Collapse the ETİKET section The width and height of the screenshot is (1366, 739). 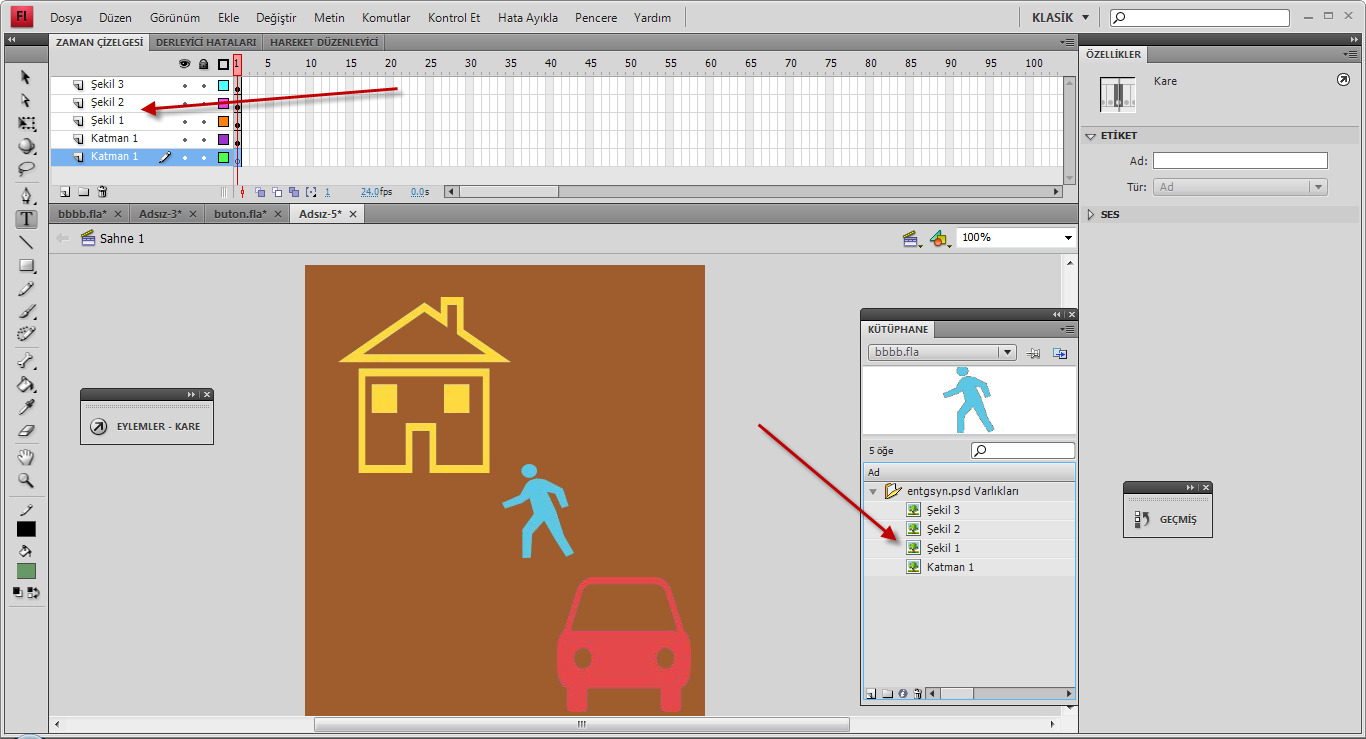pyautogui.click(x=1091, y=135)
